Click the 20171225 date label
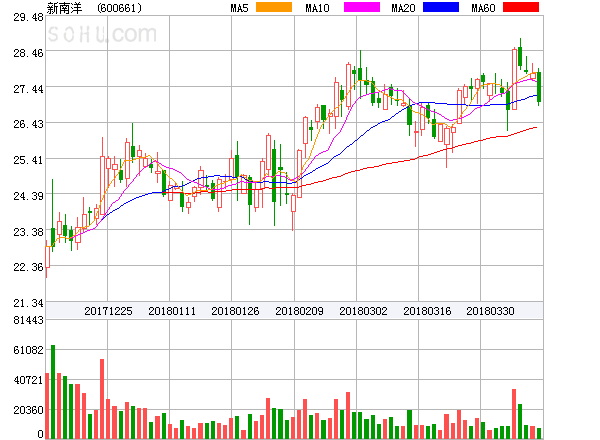This screenshot has width=600, height=440. point(108,311)
